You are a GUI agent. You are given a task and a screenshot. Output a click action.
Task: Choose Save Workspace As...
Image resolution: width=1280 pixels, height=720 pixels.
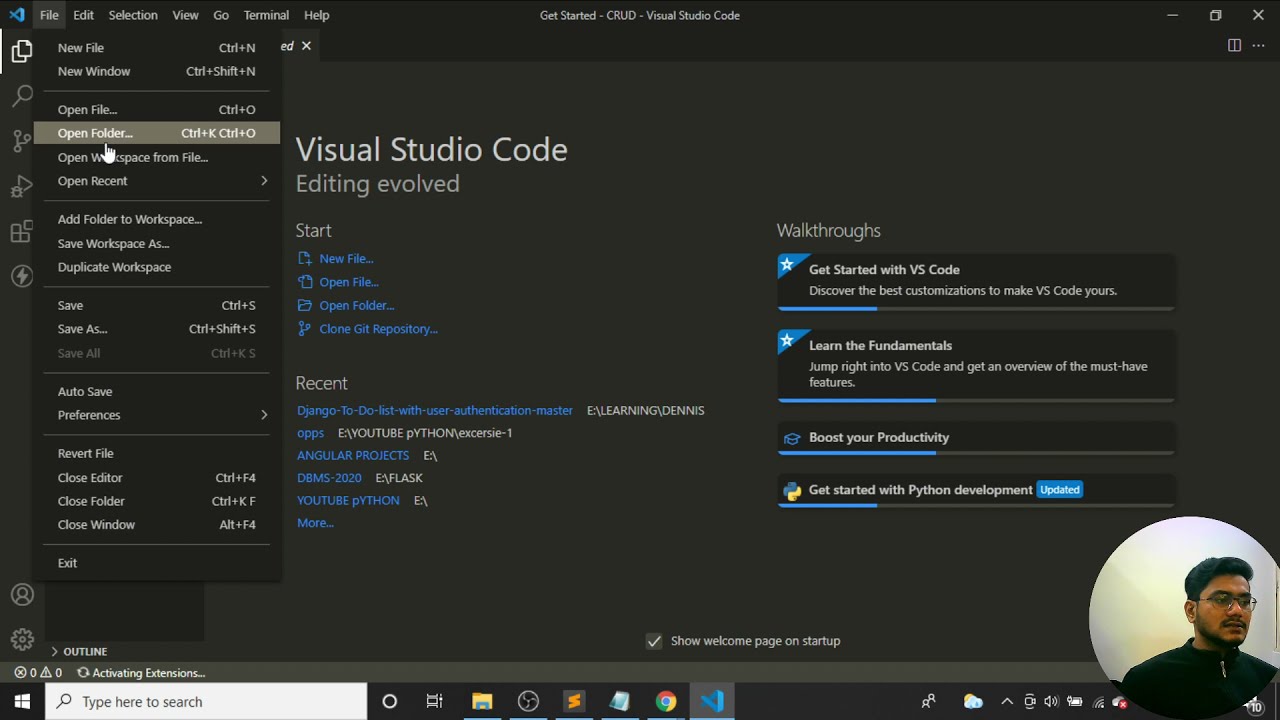point(157,244)
